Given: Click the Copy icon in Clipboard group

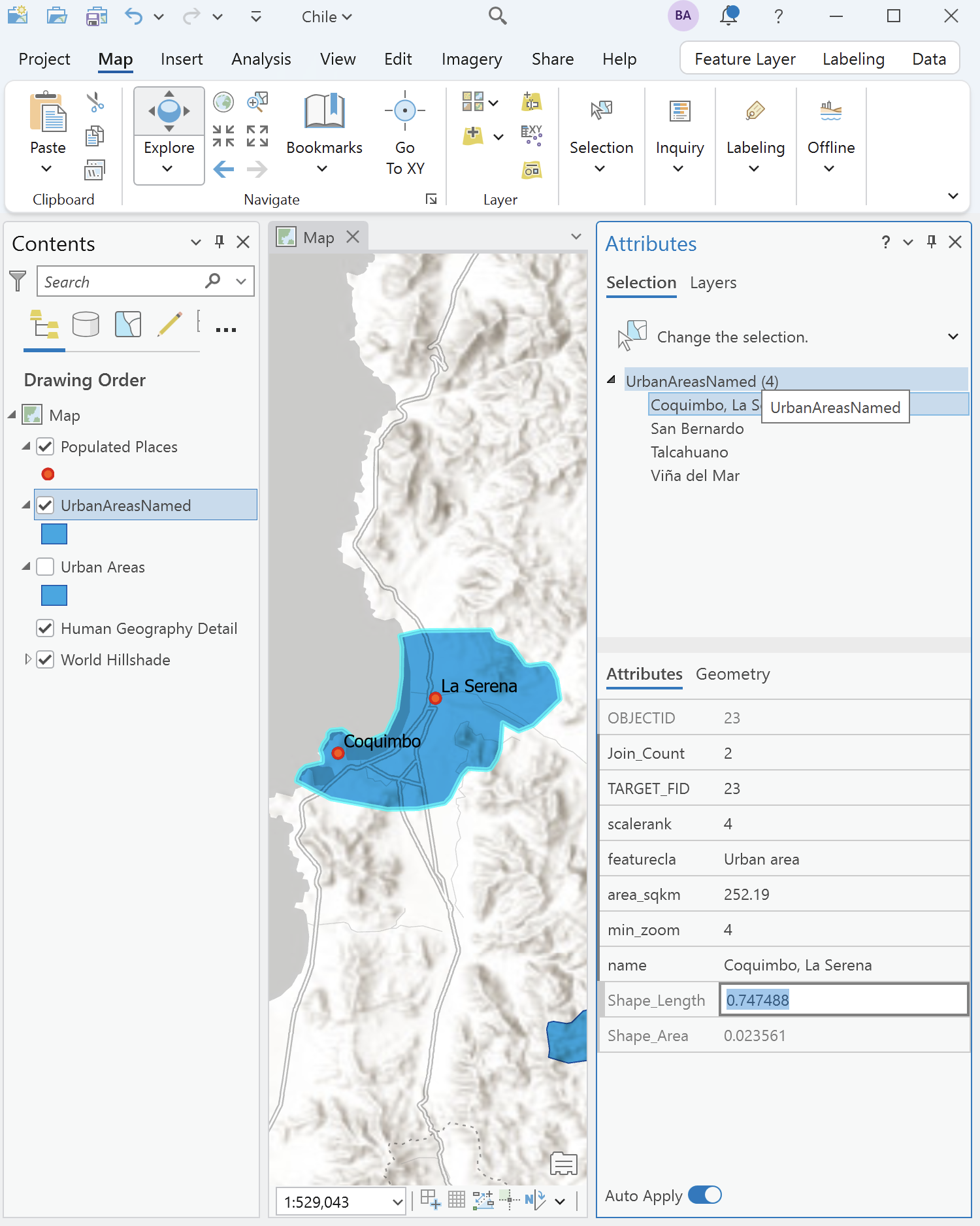Looking at the screenshot, I should 95,137.
